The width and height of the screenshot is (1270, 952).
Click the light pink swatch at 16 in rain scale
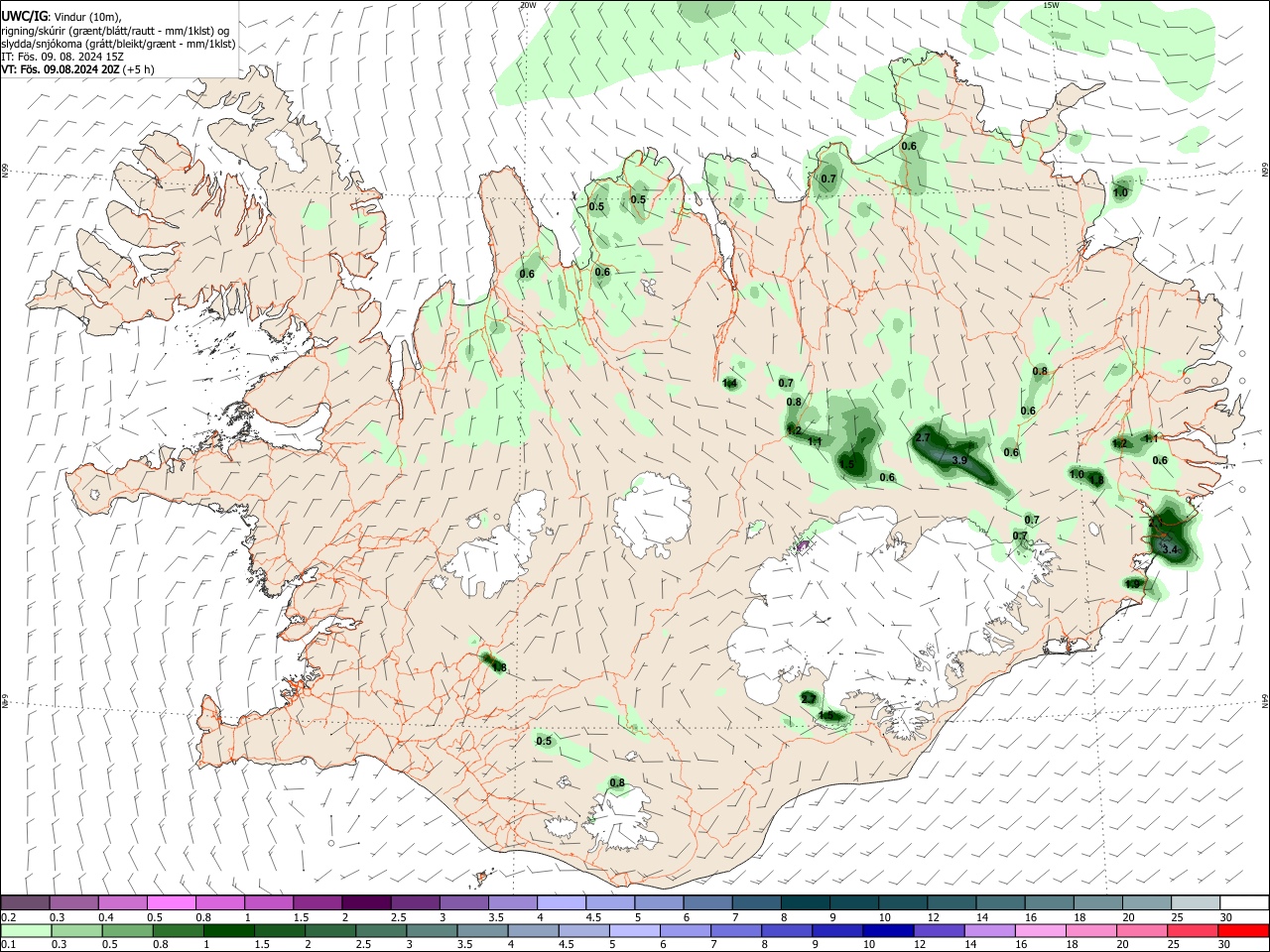click(1040, 931)
